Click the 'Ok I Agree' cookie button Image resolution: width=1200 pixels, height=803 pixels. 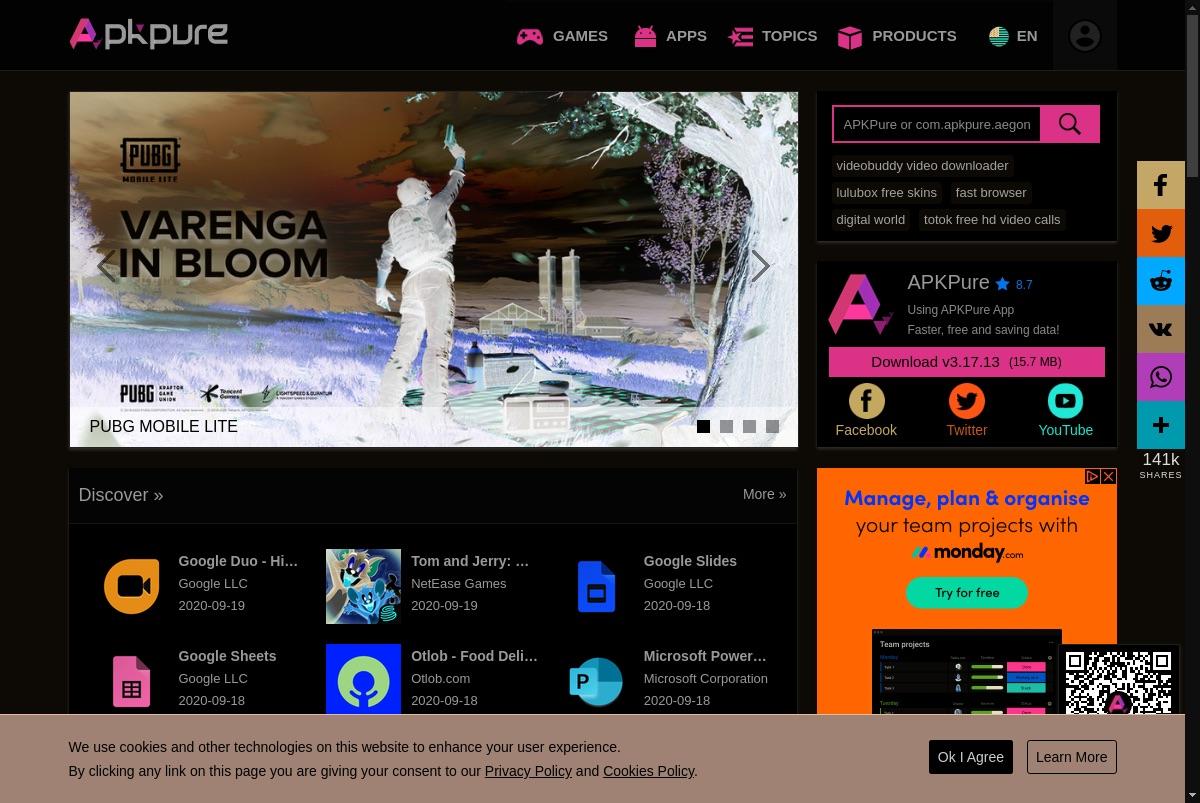[x=970, y=757]
